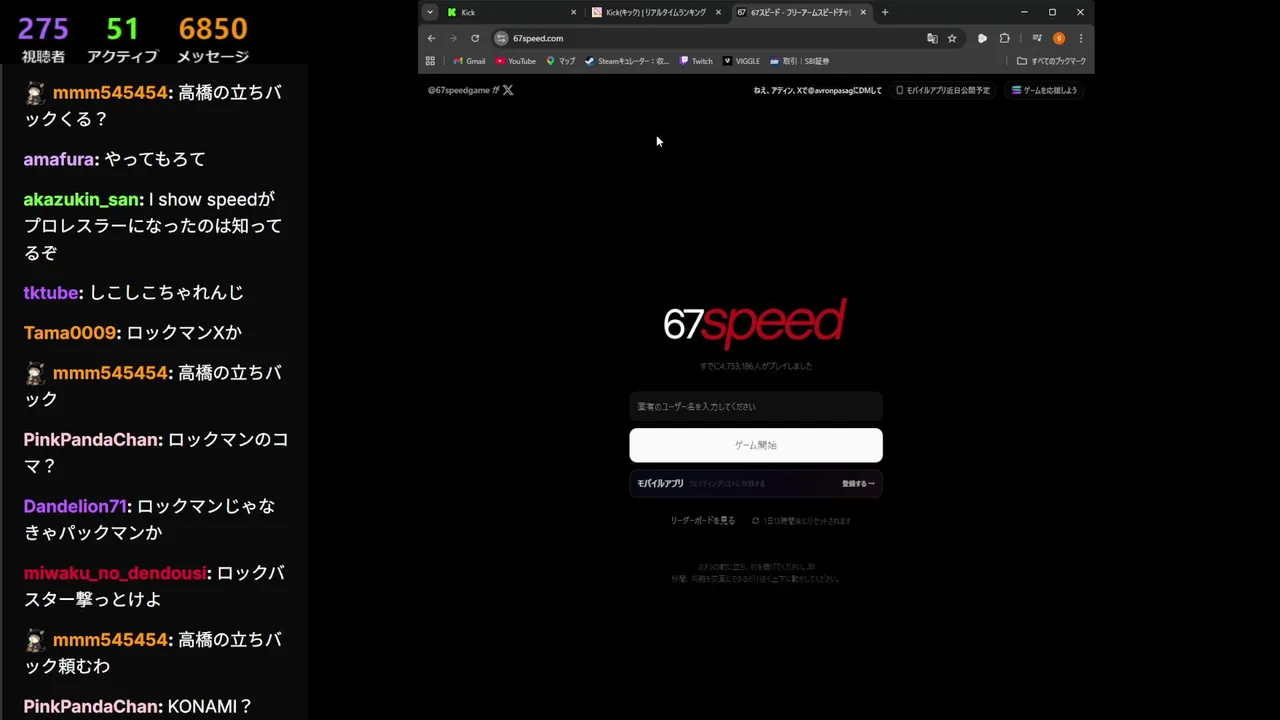Close the 67スピード tab

coord(863,12)
